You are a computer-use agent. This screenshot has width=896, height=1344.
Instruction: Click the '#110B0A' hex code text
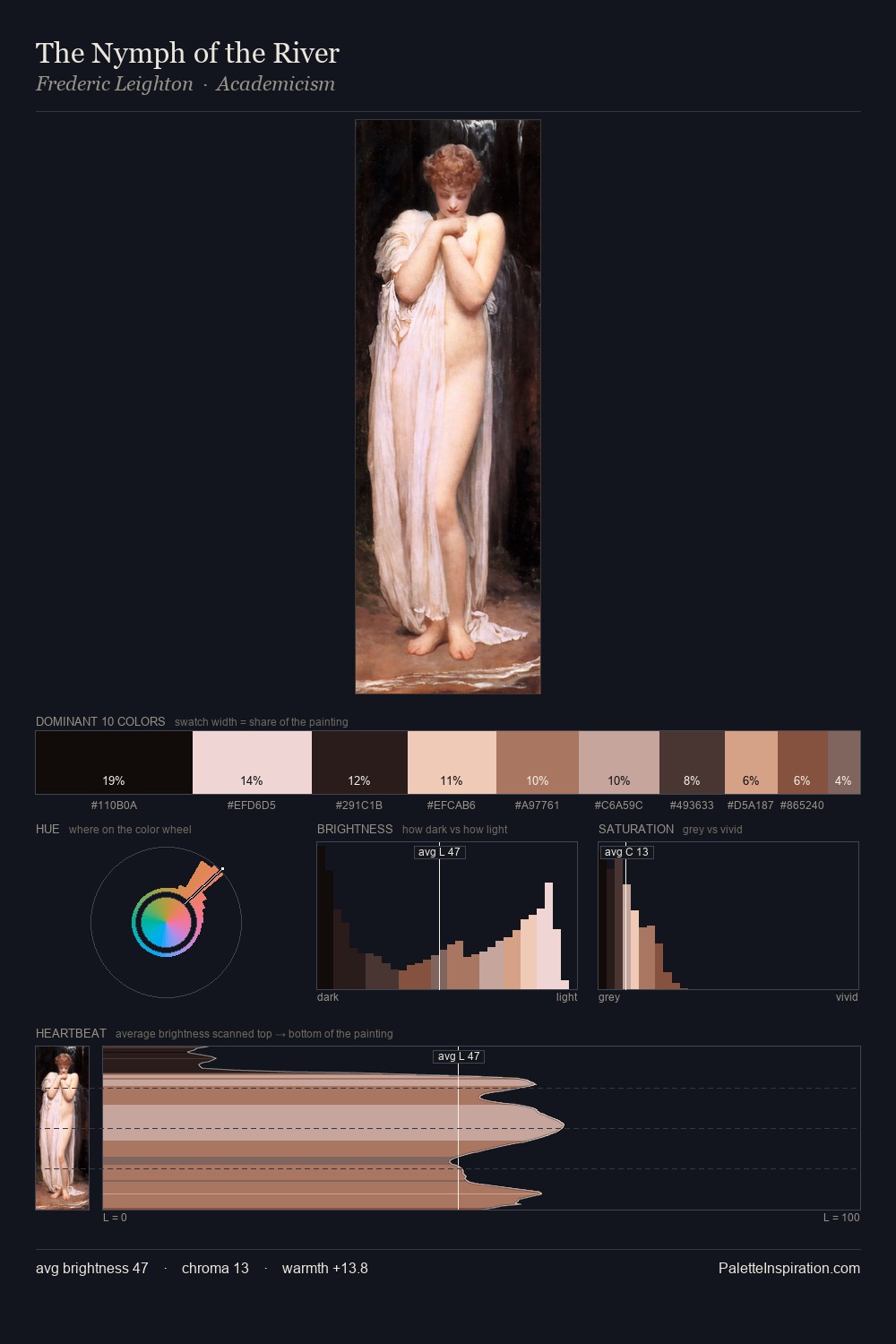[114, 806]
